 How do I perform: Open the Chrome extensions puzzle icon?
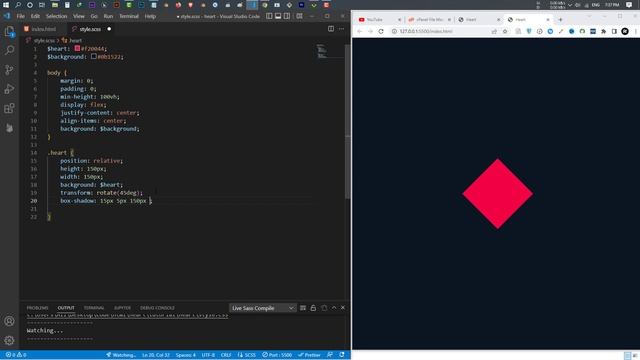[x=604, y=31]
